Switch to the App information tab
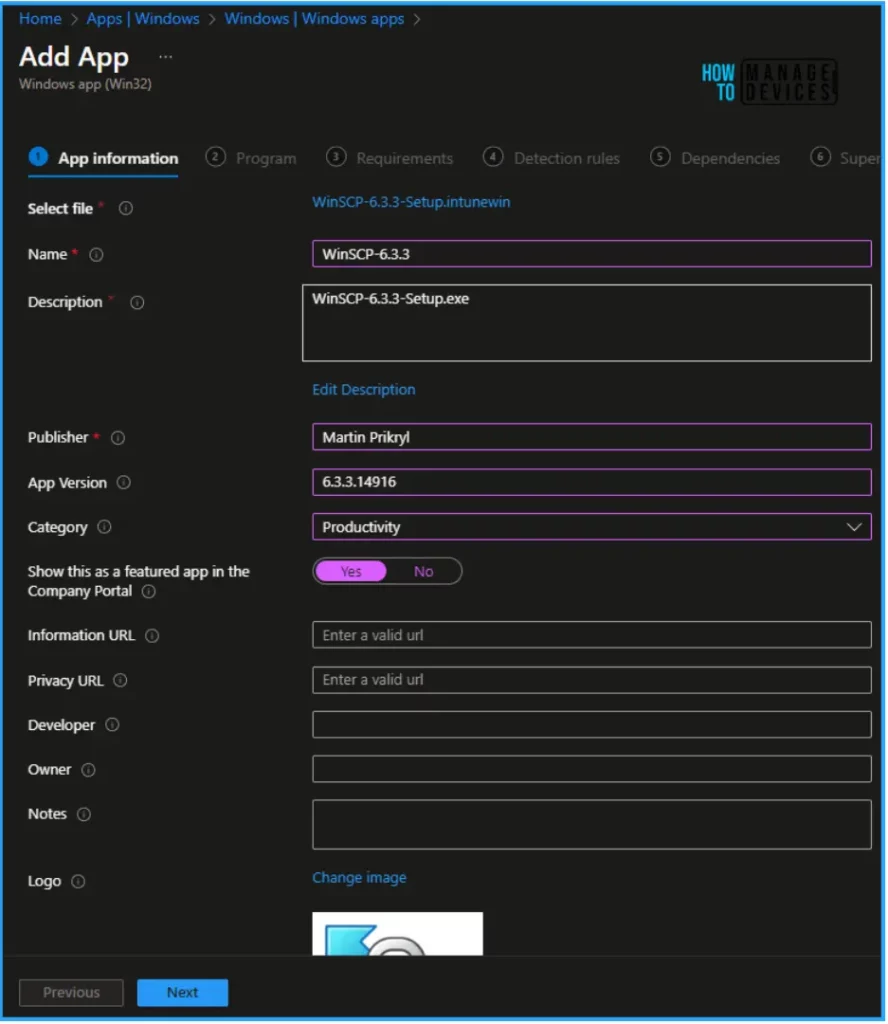888x1024 pixels. pos(104,159)
